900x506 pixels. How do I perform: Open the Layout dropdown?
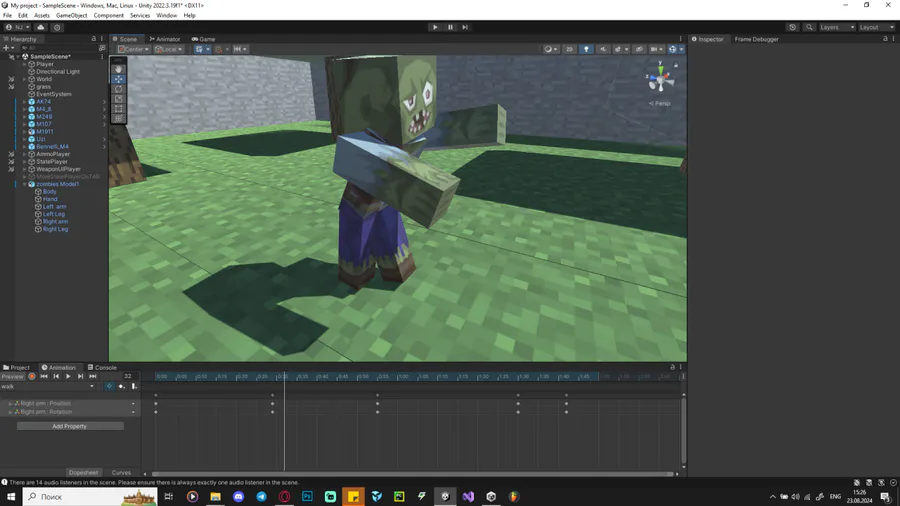coord(876,27)
